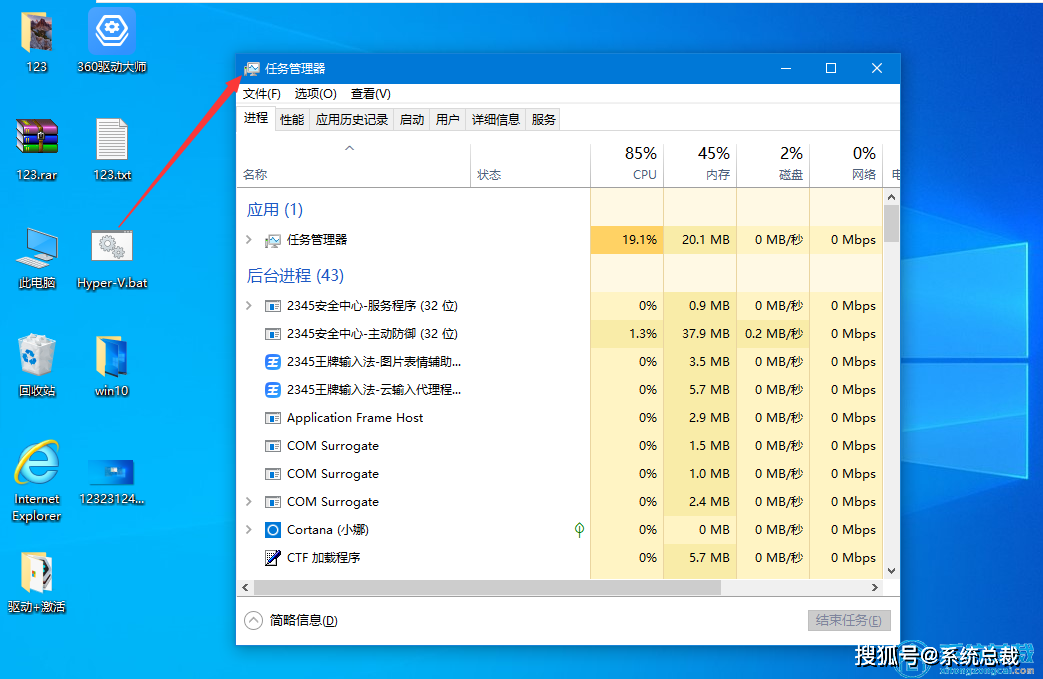1043x679 pixels.
Task: Select the Application Frame Host process icon
Action: (272, 417)
